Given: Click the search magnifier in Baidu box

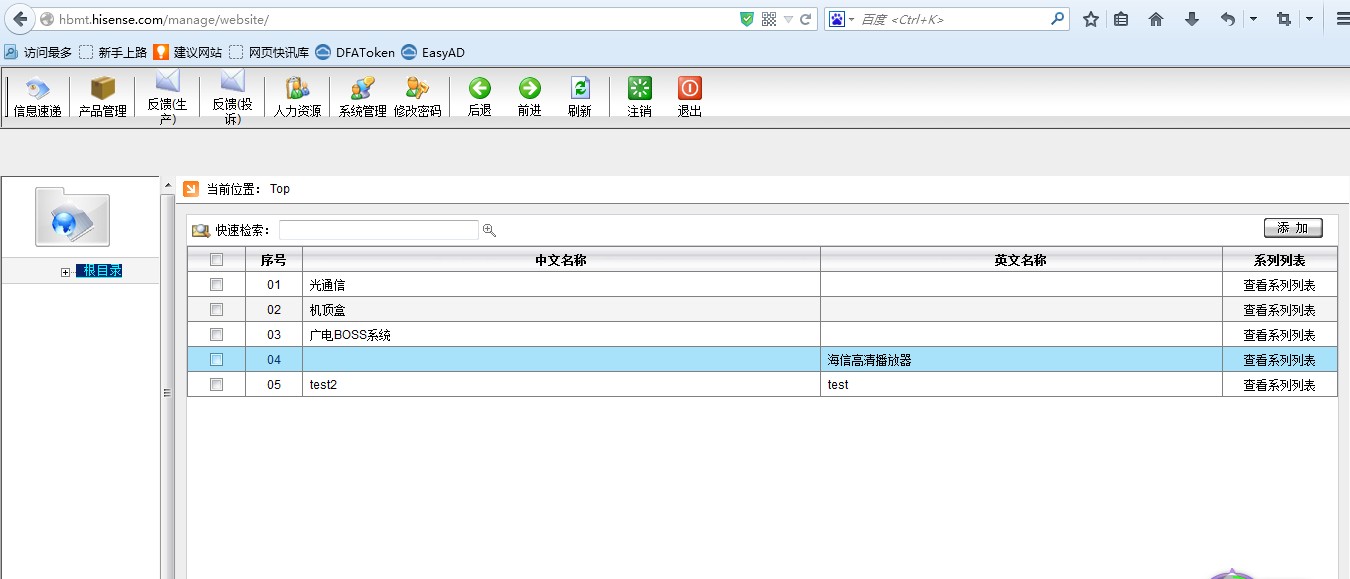Looking at the screenshot, I should [1058, 19].
